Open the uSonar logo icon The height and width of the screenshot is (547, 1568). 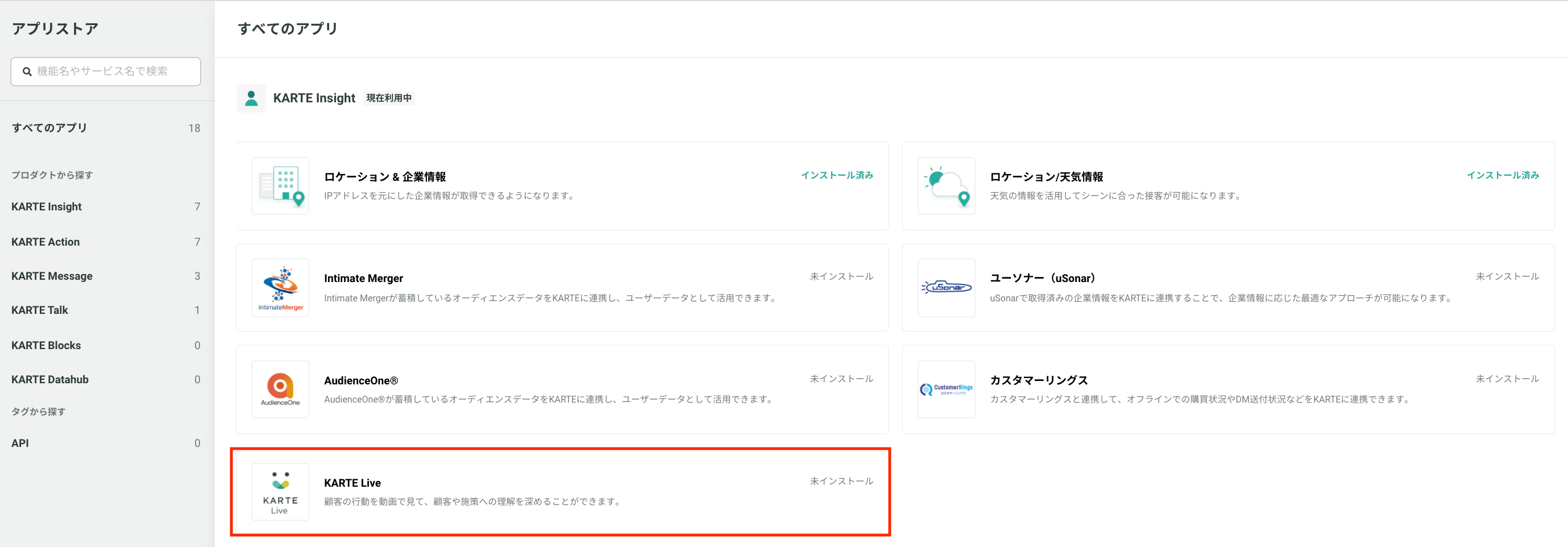click(x=946, y=288)
